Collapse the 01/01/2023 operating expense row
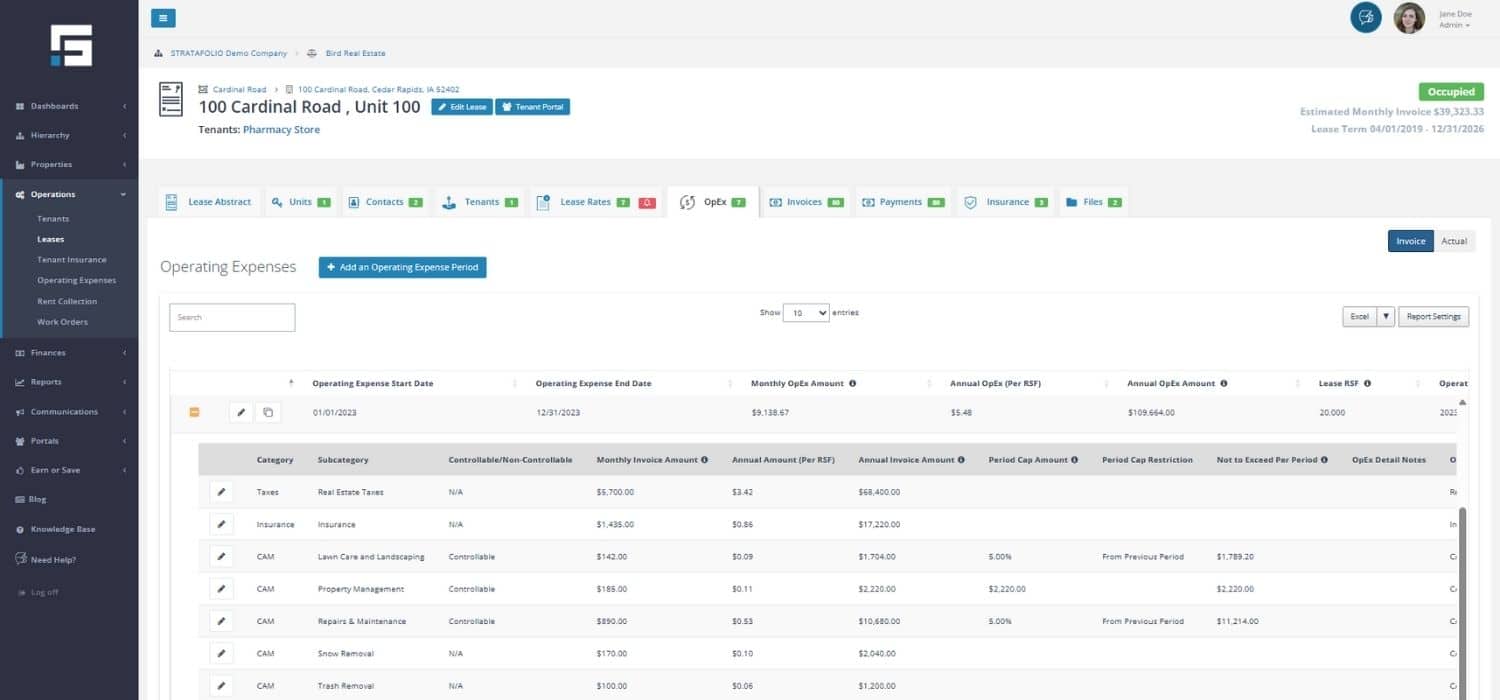This screenshot has width=1500, height=700. click(x=194, y=412)
